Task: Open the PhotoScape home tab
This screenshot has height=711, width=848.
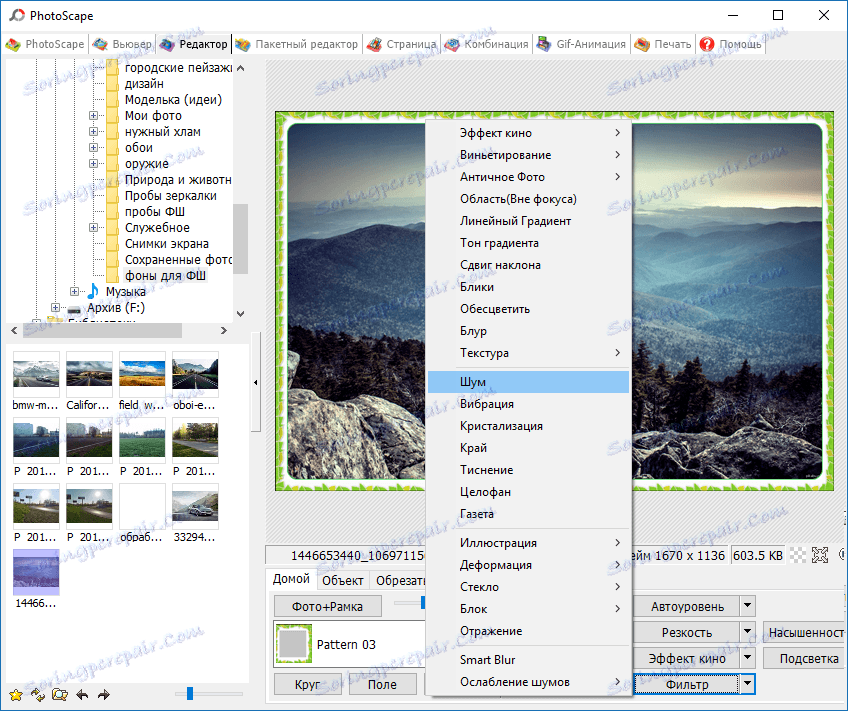Action: (x=45, y=44)
